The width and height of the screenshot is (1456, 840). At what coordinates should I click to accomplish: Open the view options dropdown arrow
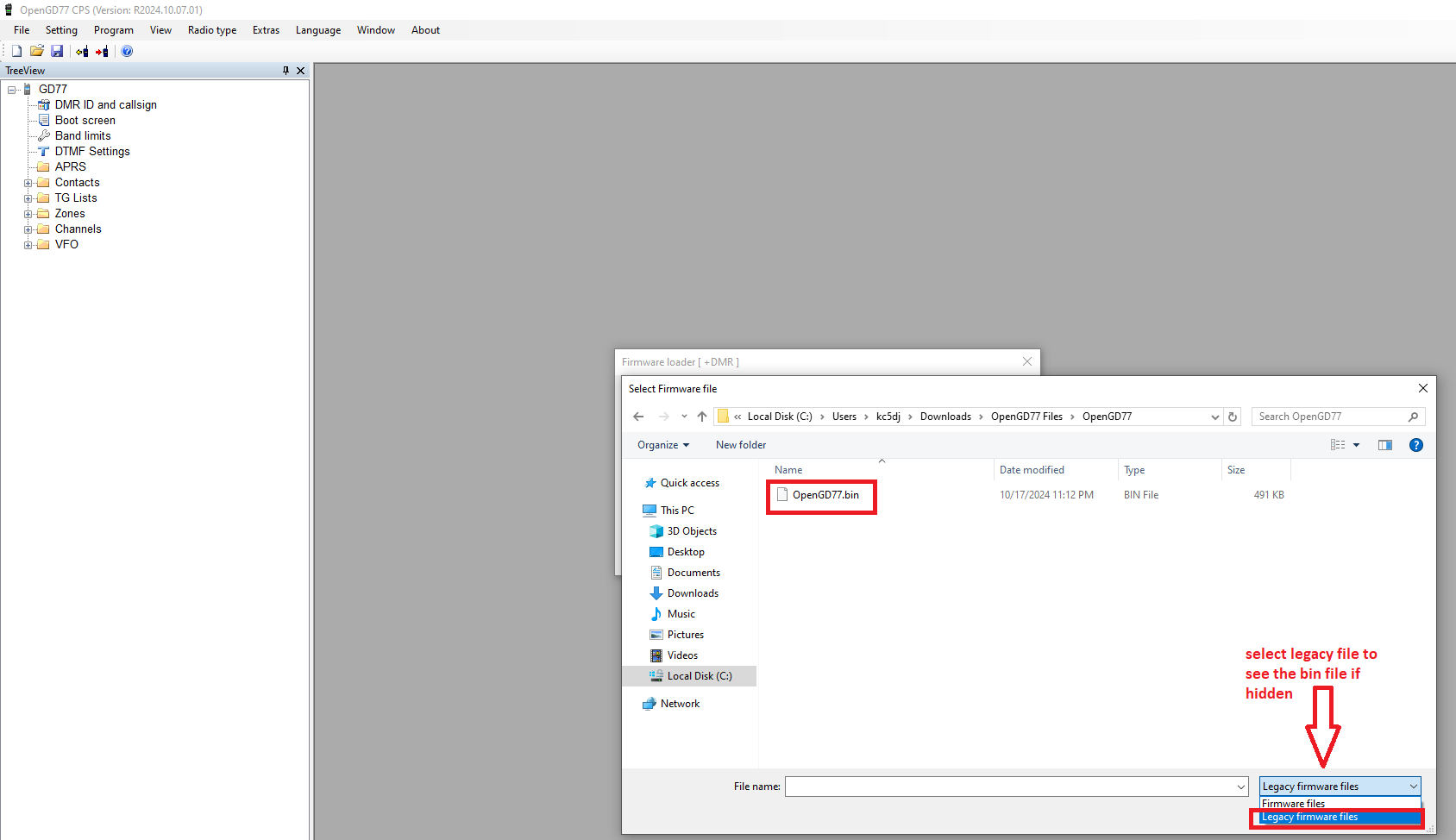(x=1356, y=445)
